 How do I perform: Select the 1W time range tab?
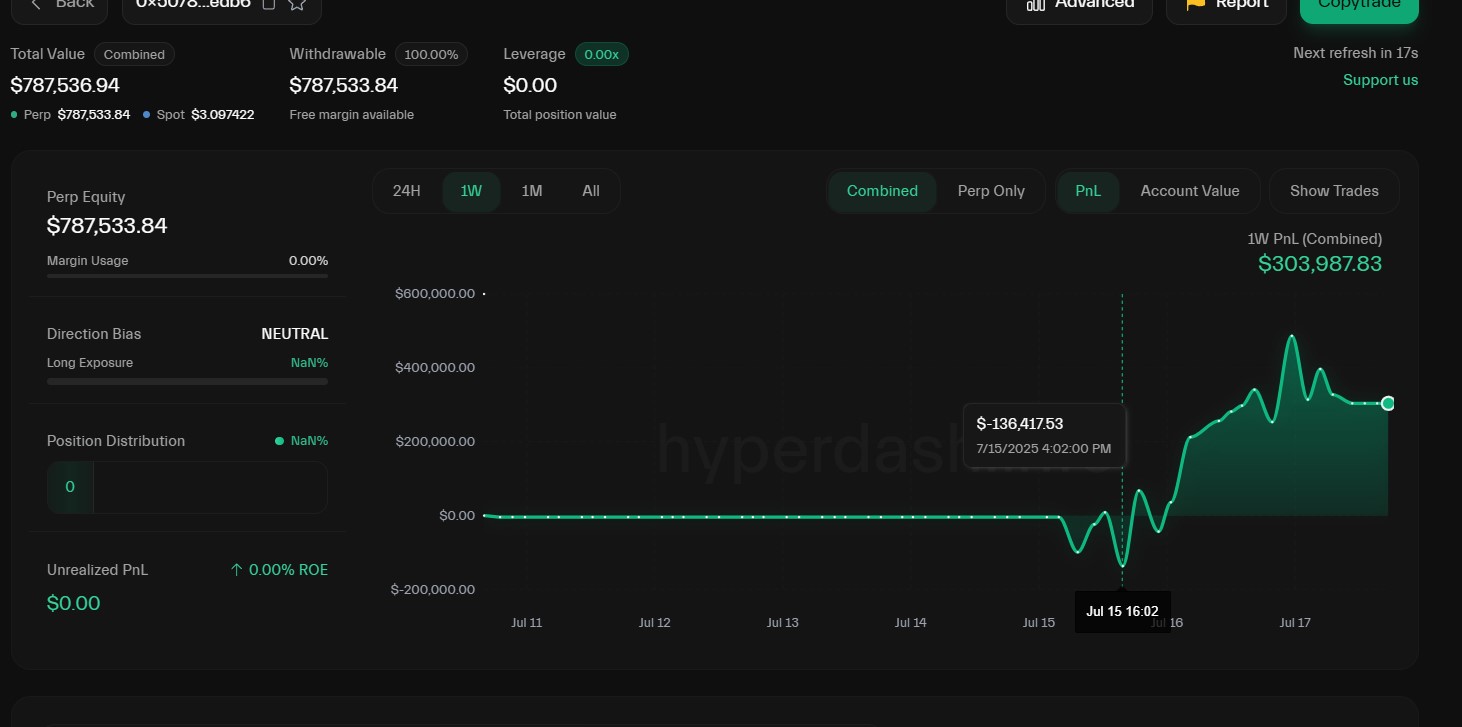471,191
